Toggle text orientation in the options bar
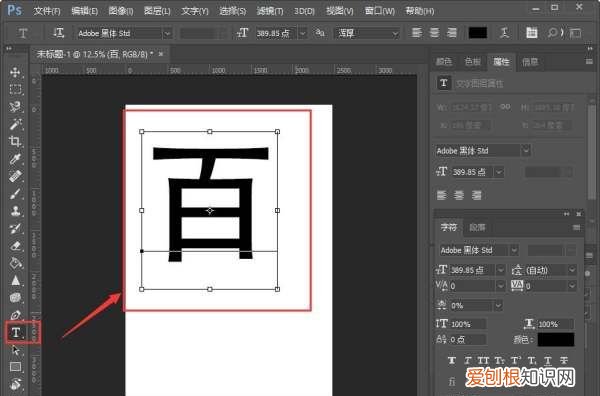 (x=59, y=33)
